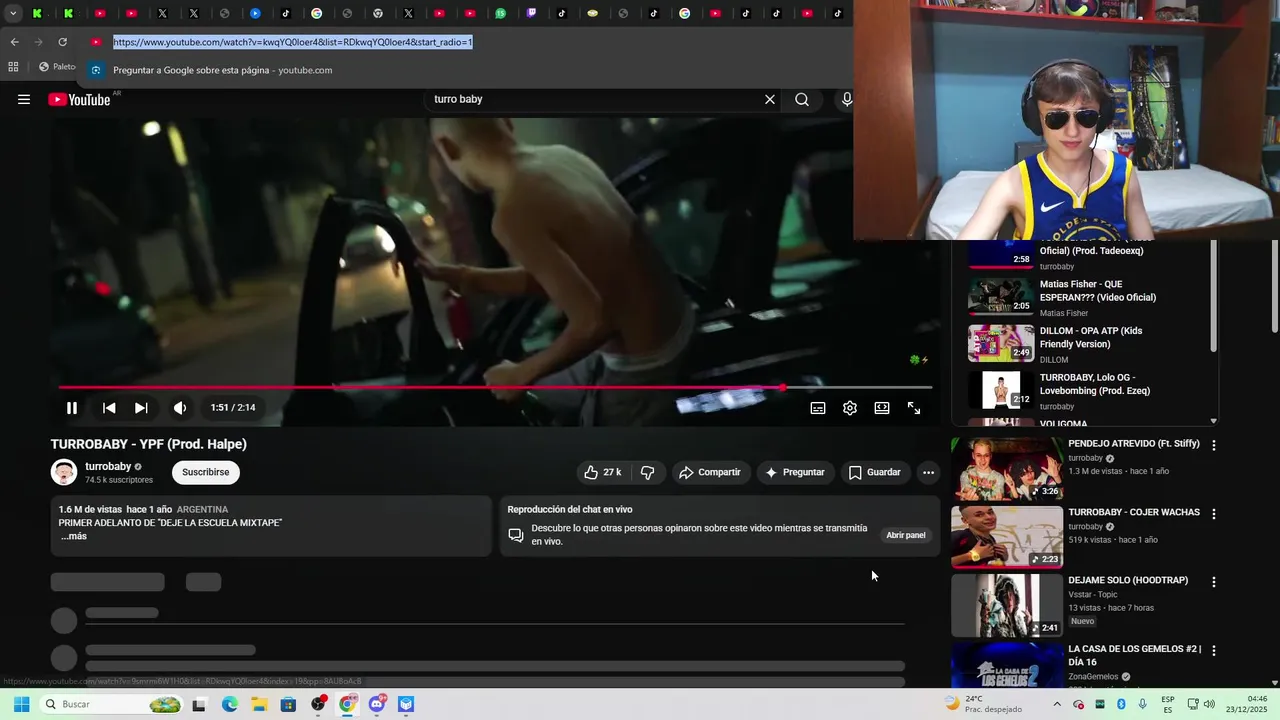Viewport: 1280px width, 720px height.
Task: Open turrobaby channel name link
Action: (108, 466)
